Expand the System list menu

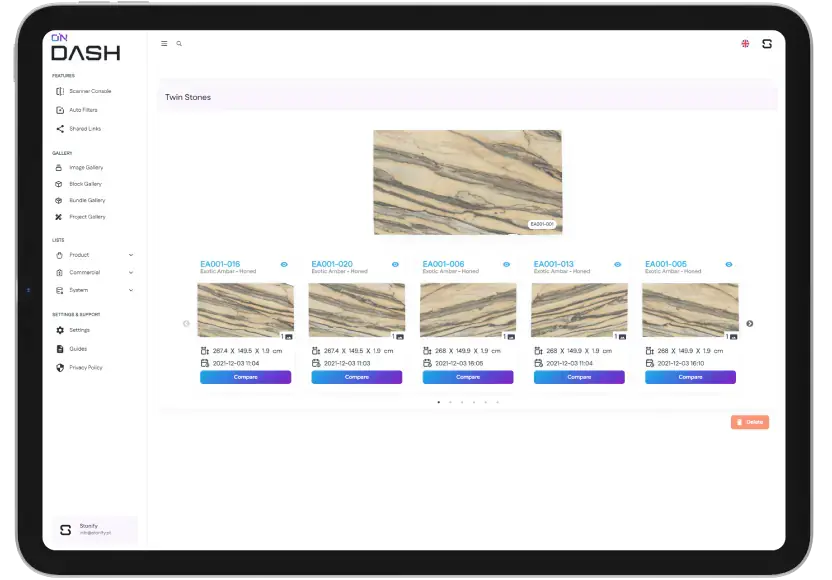tap(94, 290)
